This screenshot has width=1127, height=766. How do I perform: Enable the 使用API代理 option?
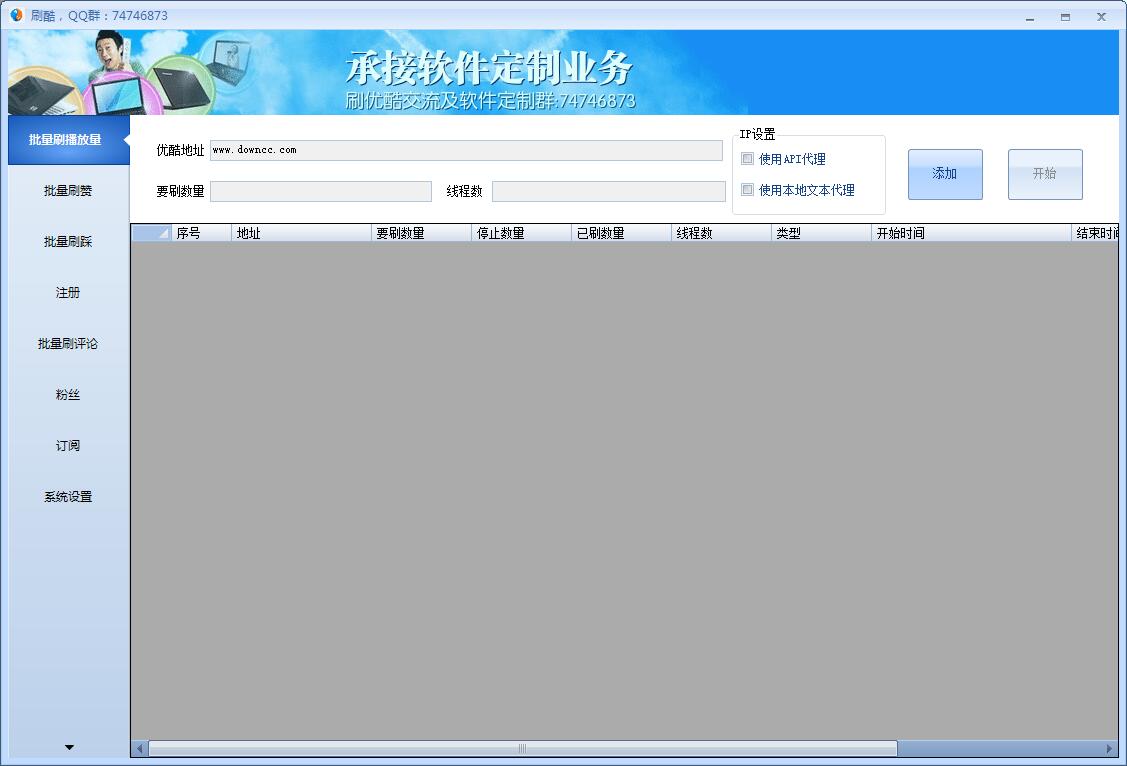click(x=746, y=158)
